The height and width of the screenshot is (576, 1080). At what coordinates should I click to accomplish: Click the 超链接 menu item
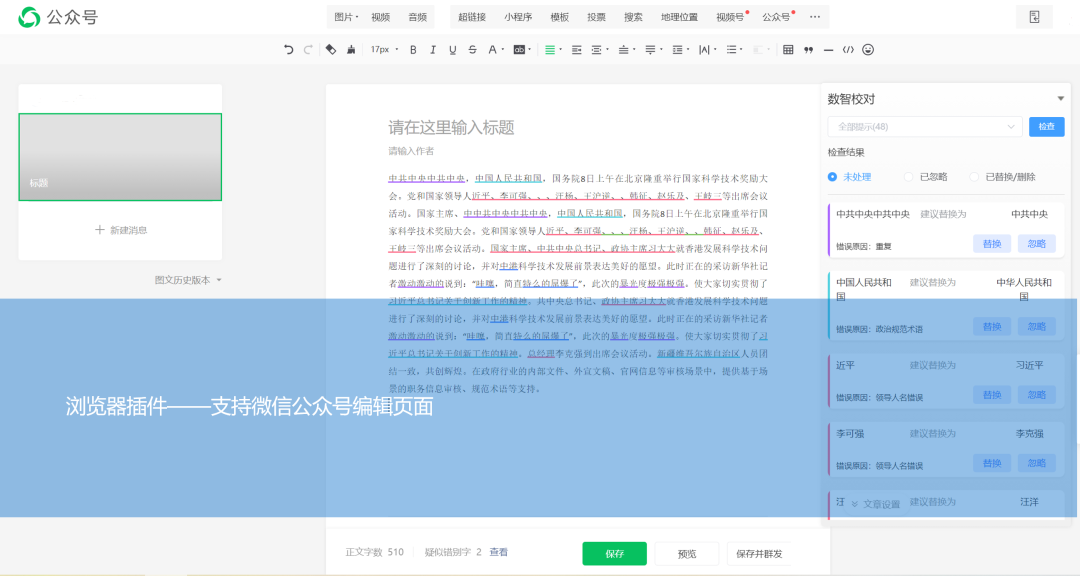tap(472, 17)
